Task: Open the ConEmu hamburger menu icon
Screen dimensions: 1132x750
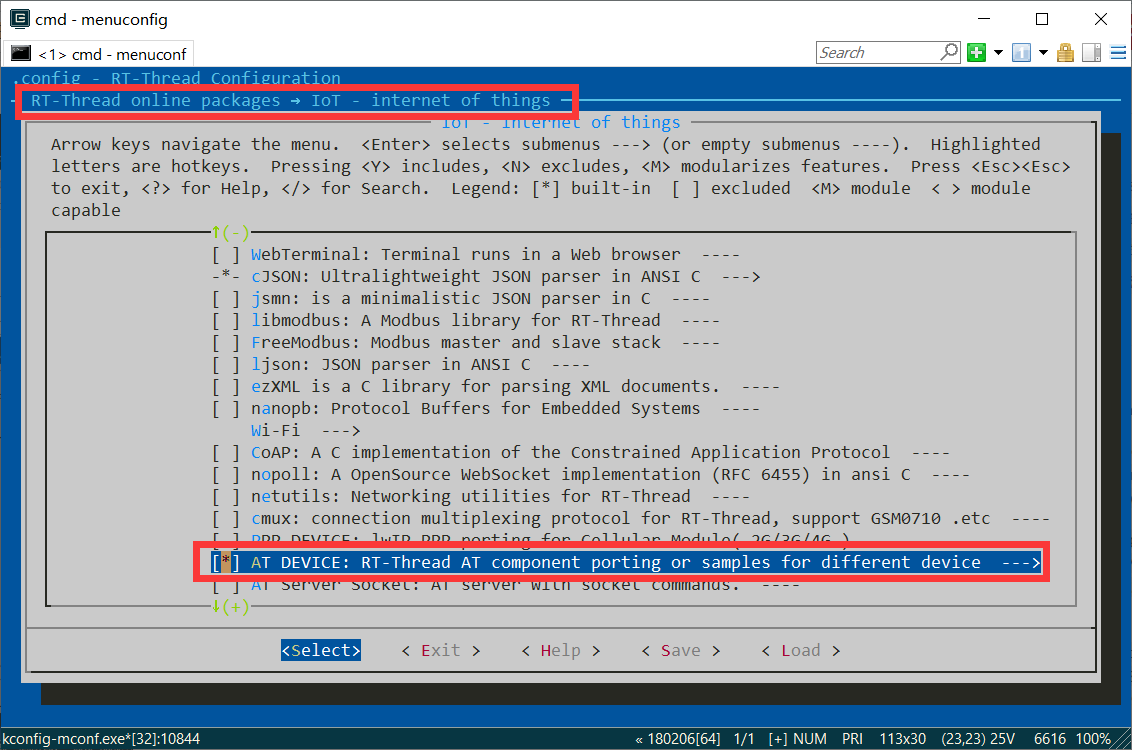Action: (x=1118, y=52)
